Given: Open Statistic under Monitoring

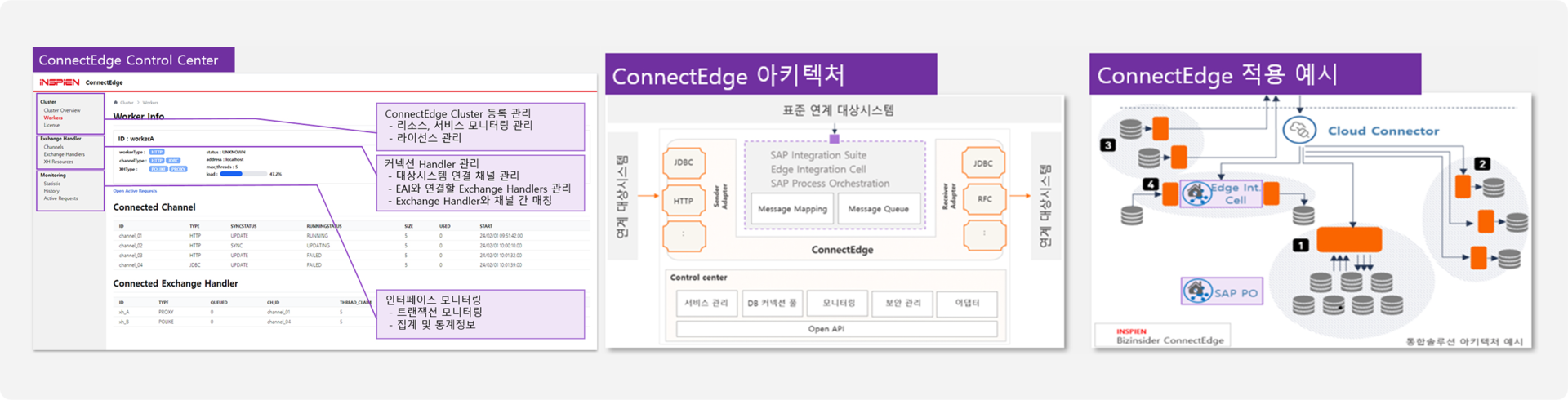Looking at the screenshot, I should [x=51, y=184].
